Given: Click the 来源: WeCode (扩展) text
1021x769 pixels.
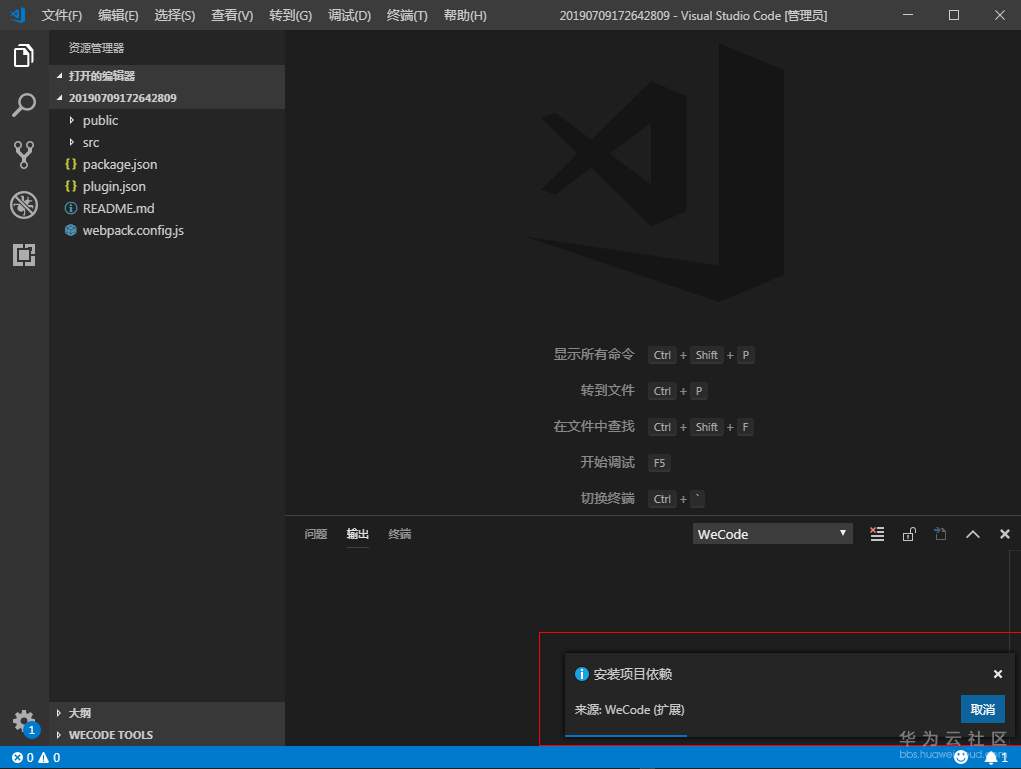Looking at the screenshot, I should [629, 710].
